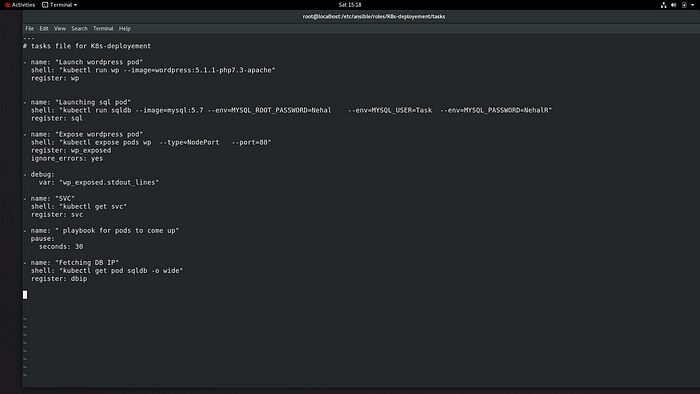Click the kubectl run wp shell line
700x394 pixels.
click(153, 70)
